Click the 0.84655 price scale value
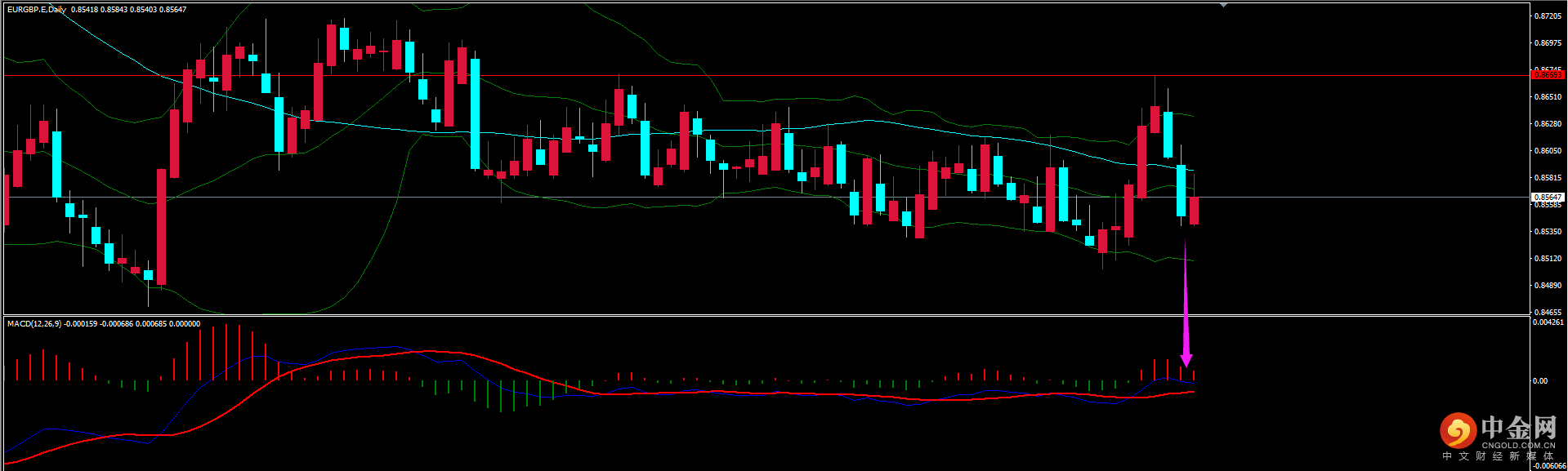 click(x=1547, y=312)
